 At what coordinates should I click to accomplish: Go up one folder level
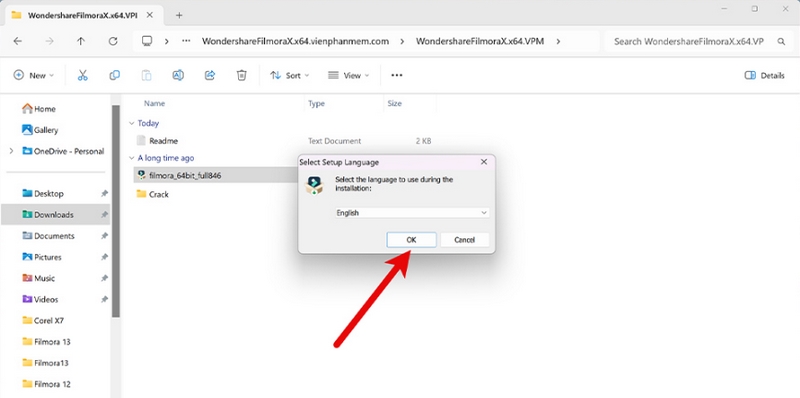click(x=81, y=41)
